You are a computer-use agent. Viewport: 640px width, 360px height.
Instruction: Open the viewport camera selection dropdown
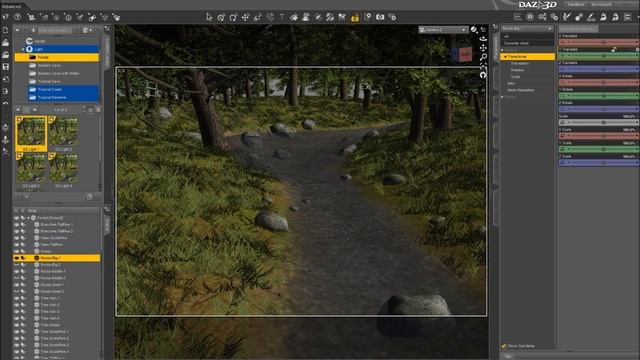tap(443, 30)
